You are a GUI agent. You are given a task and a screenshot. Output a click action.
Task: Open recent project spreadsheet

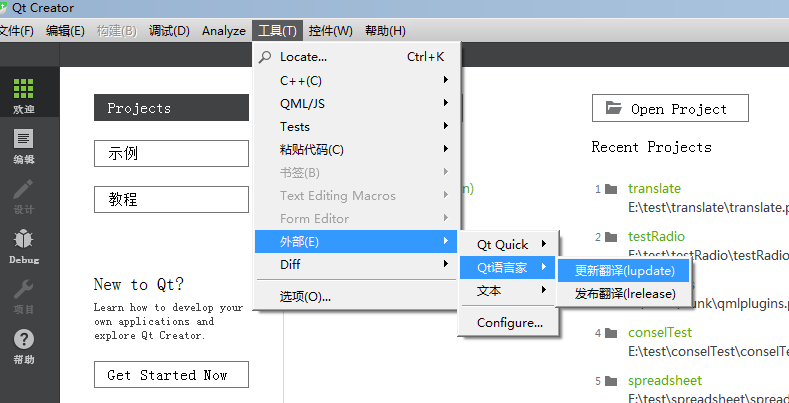pos(665,380)
